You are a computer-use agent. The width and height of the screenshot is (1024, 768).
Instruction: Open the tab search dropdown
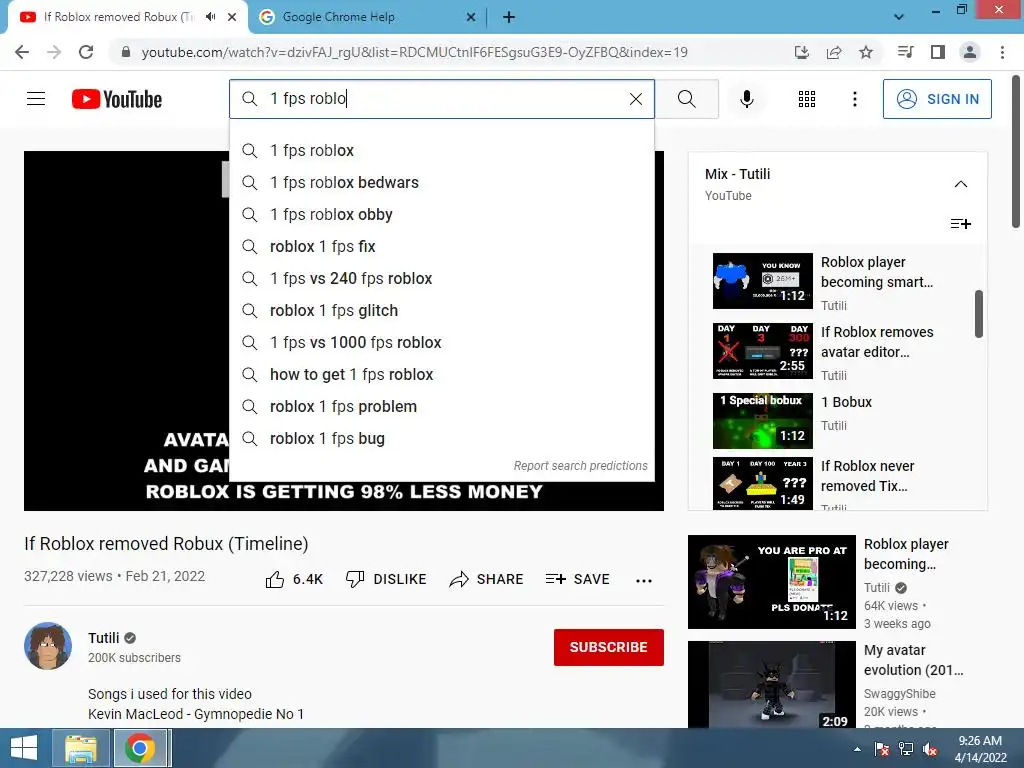click(899, 17)
